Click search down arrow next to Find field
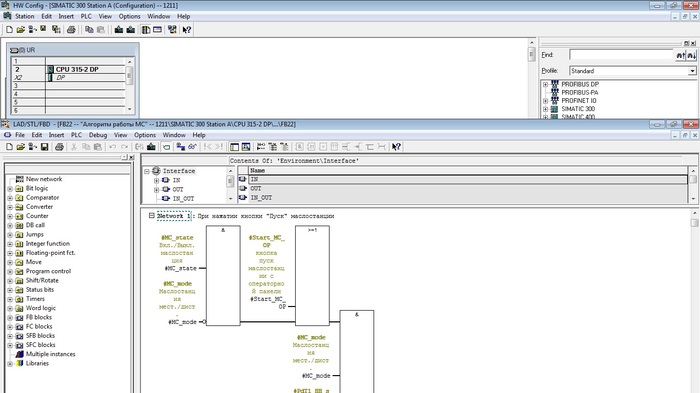Viewport: 700px width, 393px height. tap(692, 55)
